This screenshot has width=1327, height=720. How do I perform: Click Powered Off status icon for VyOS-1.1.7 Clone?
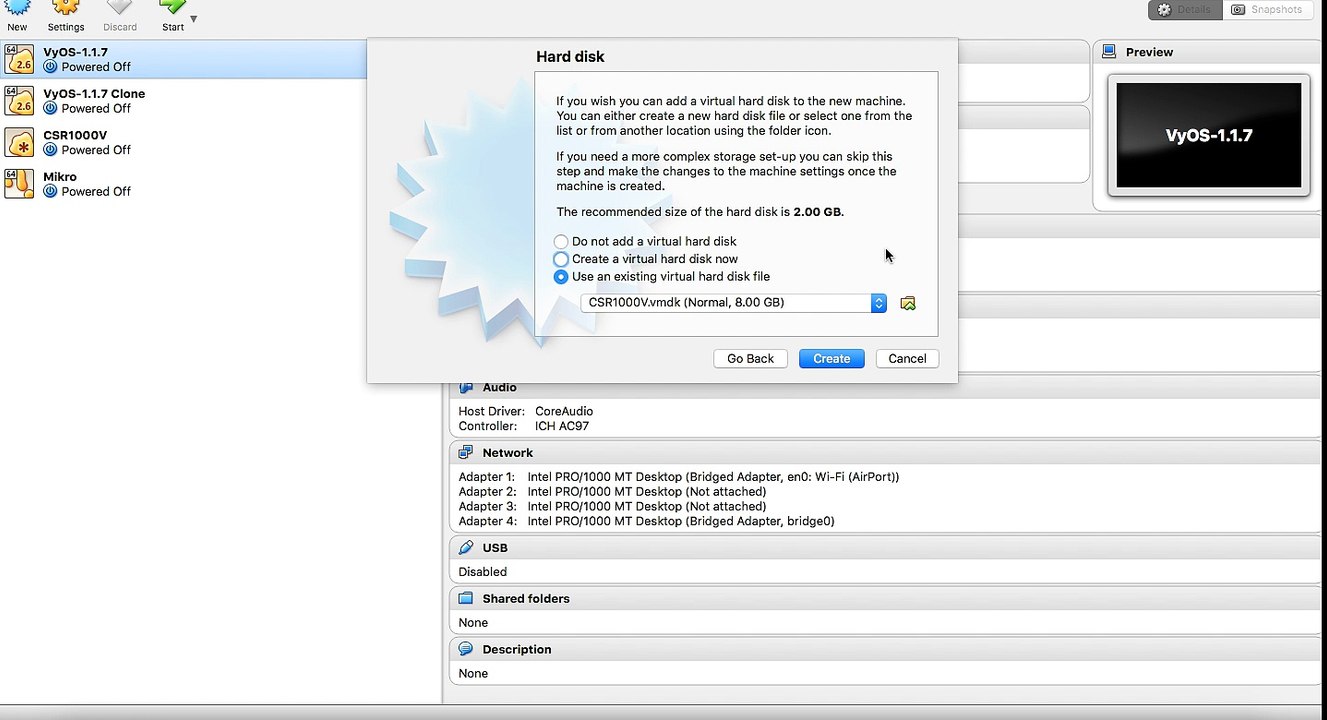50,108
